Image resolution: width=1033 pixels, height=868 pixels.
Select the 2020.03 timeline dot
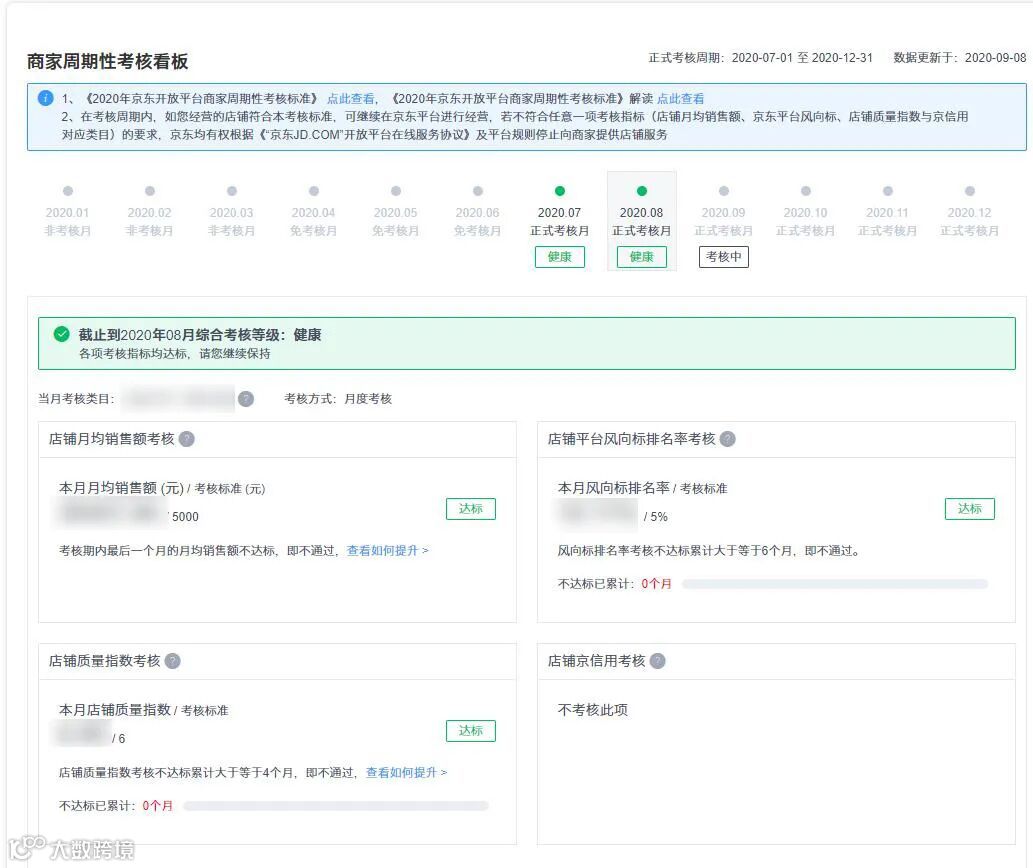(x=231, y=191)
